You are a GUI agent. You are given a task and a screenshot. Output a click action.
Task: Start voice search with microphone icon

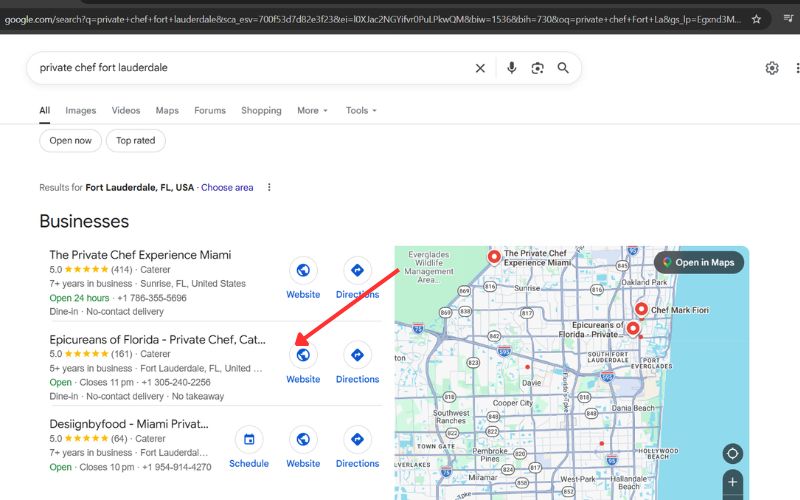(x=512, y=68)
